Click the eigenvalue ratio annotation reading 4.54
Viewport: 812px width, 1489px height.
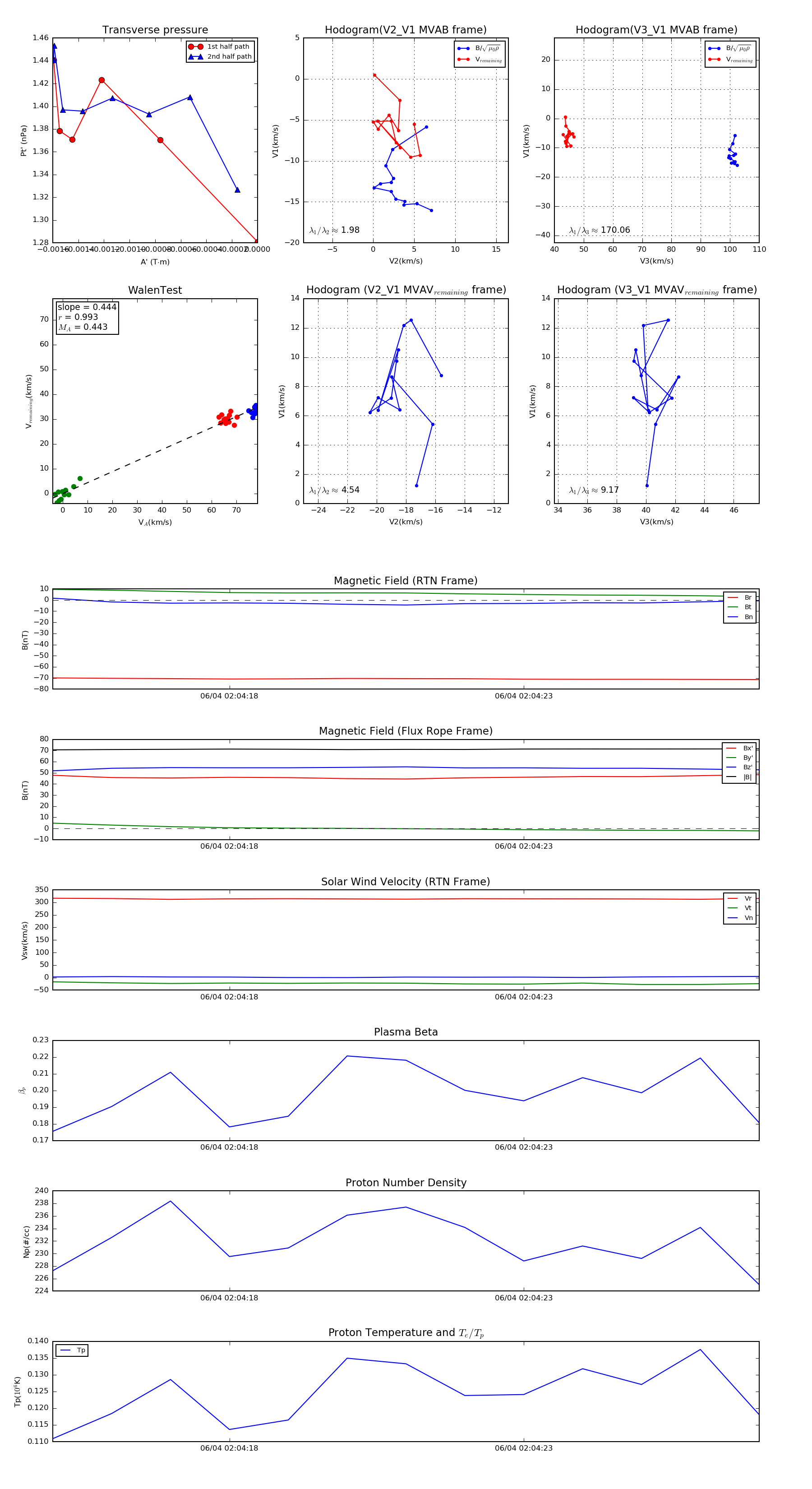coord(335,490)
